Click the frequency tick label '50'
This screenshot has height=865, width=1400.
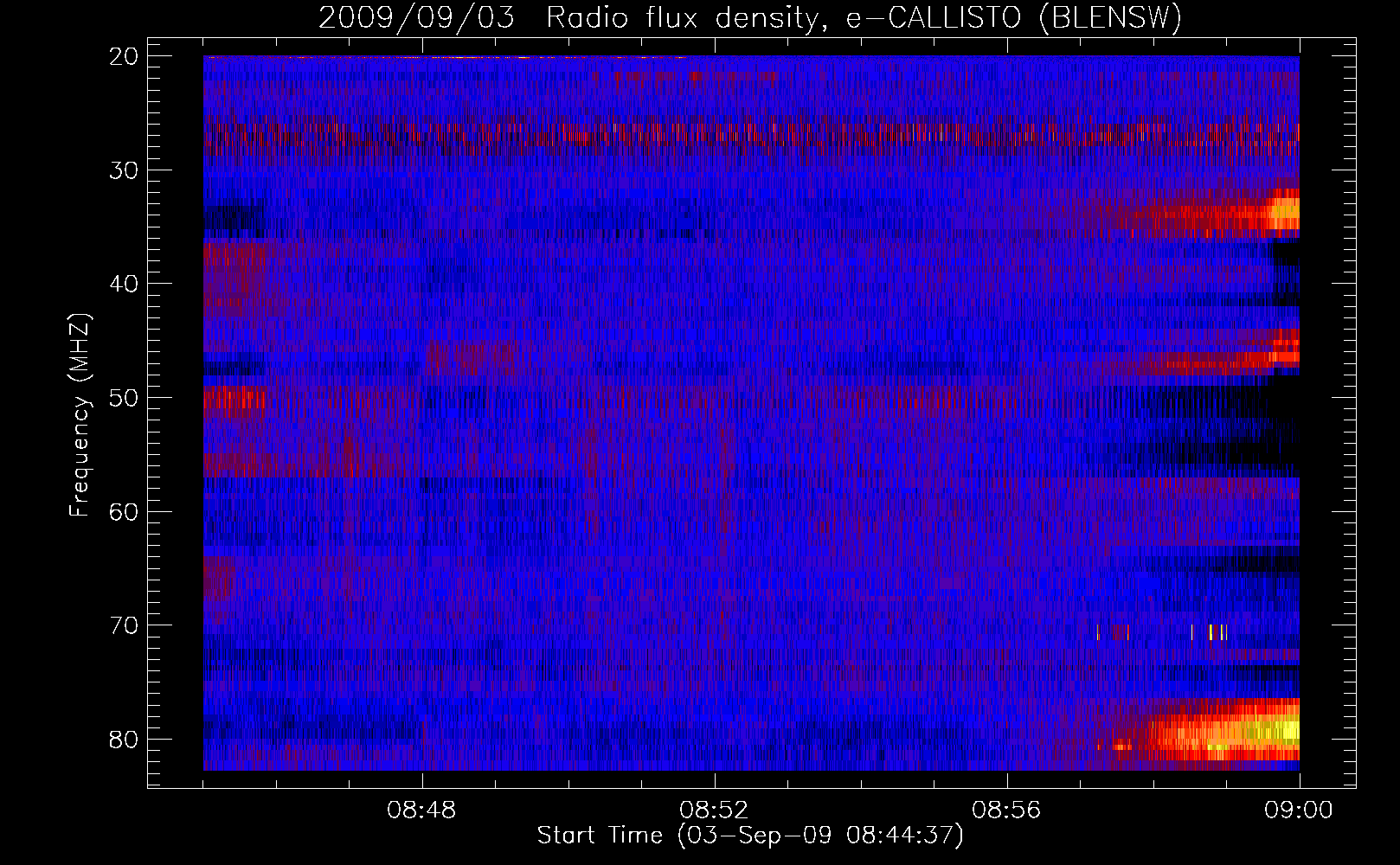[125, 398]
